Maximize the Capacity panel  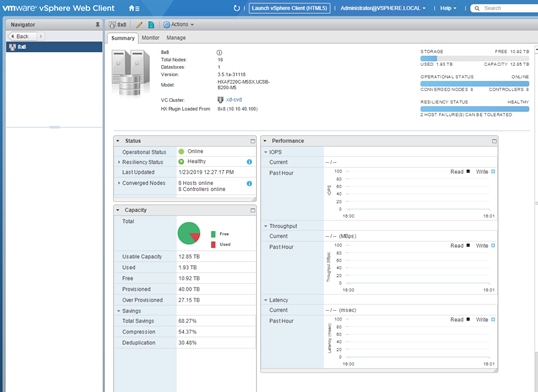[x=253, y=210]
